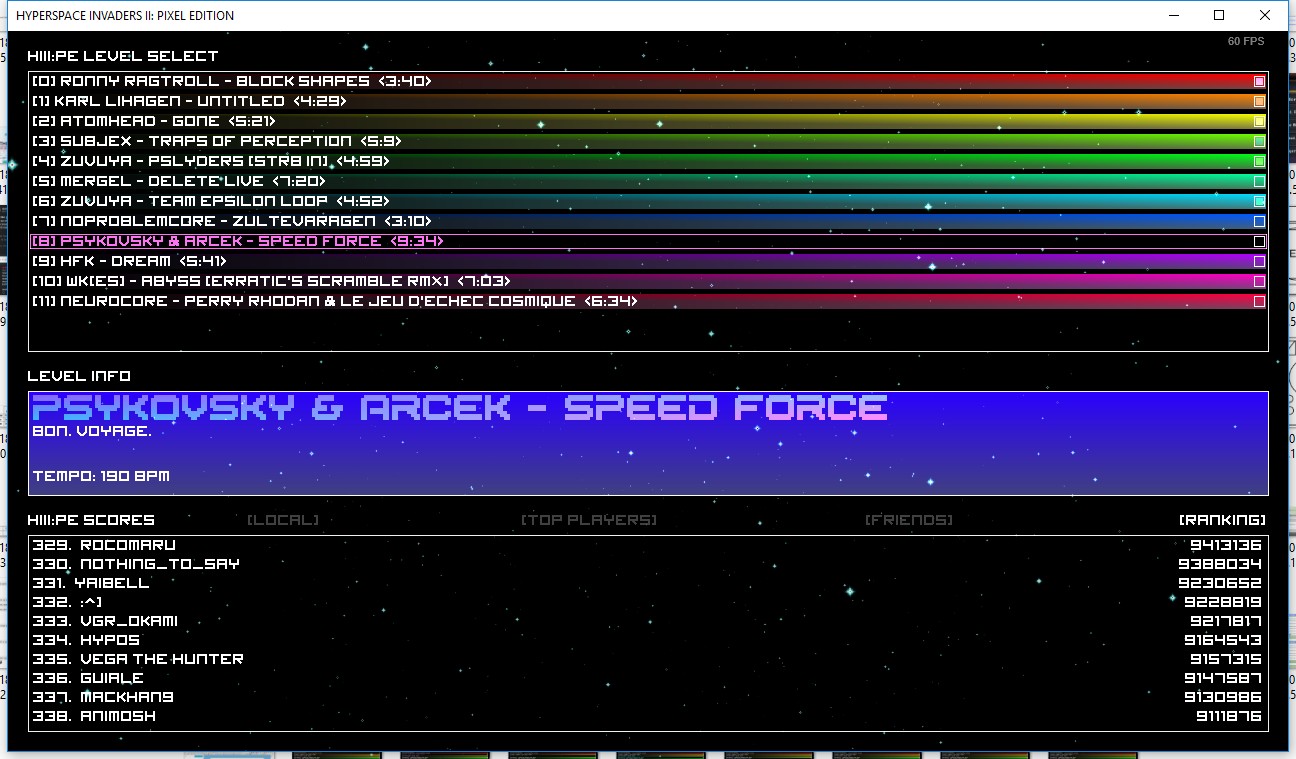
Task: Open the Local scores tab
Action: coord(283,520)
